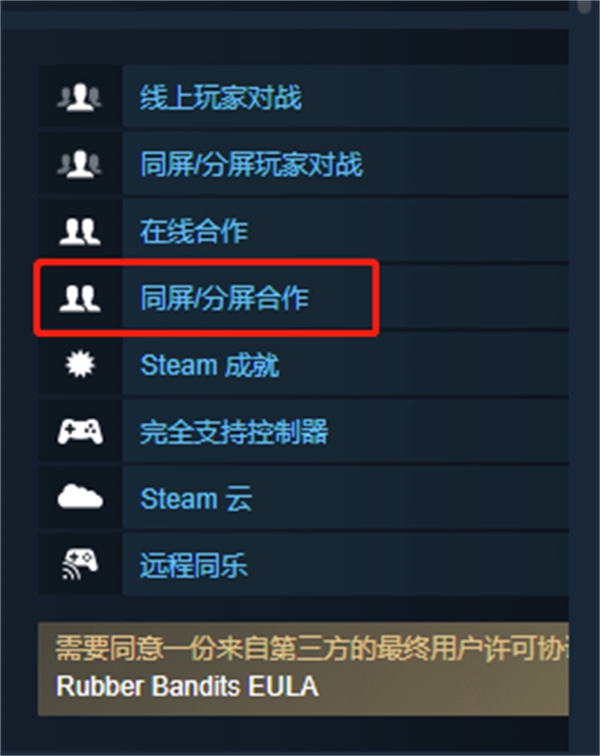Click the 线上玩家对战 multiplayer icon
The image size is (600, 756).
[x=80, y=97]
